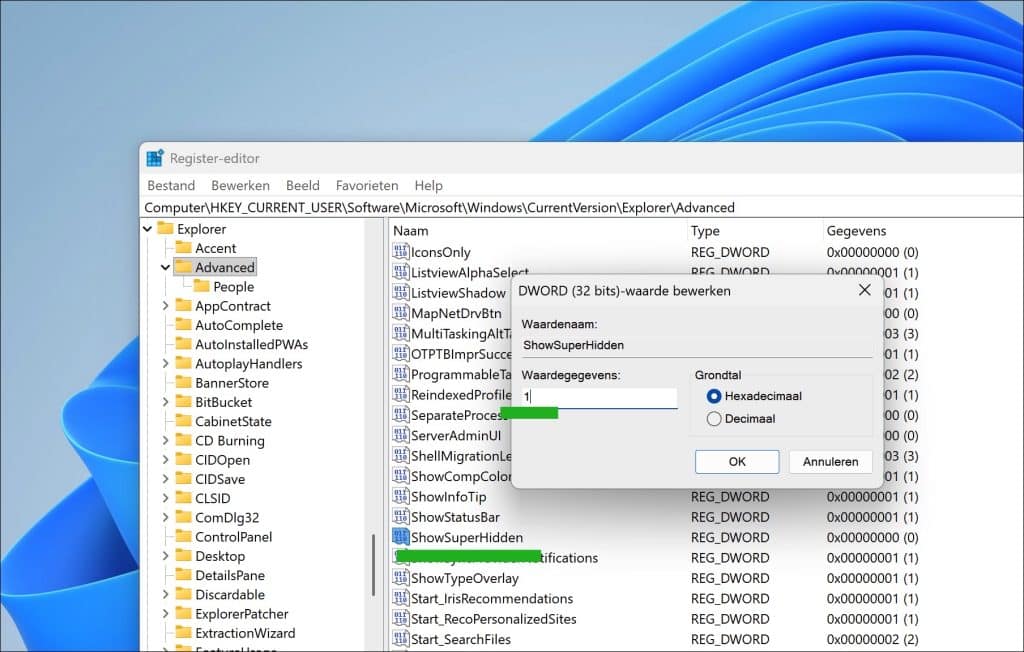The height and width of the screenshot is (652, 1024).
Task: Select the CIDSave key in tree
Action: click(219, 479)
